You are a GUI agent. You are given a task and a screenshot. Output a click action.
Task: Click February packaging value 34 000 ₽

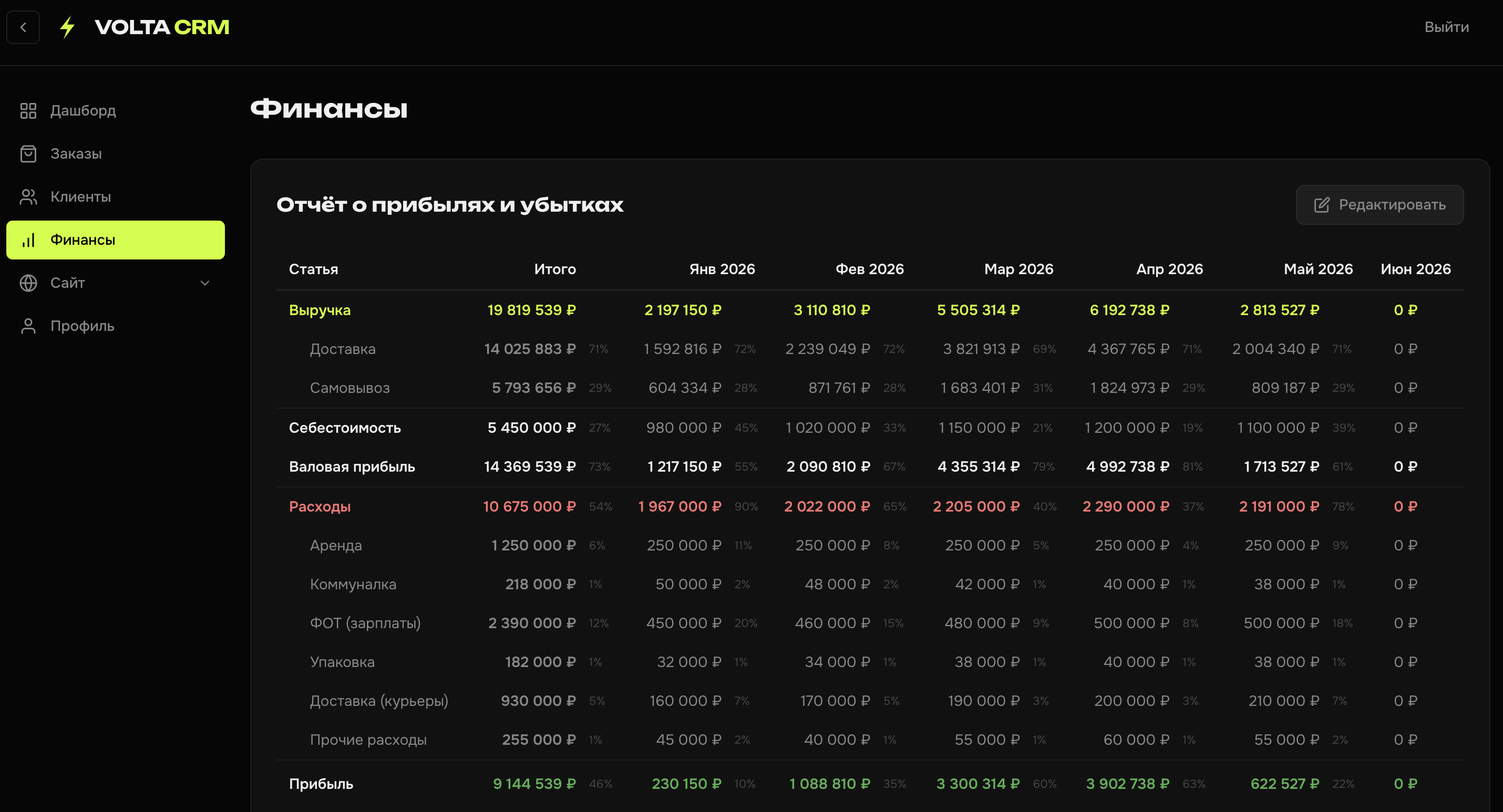click(x=837, y=662)
